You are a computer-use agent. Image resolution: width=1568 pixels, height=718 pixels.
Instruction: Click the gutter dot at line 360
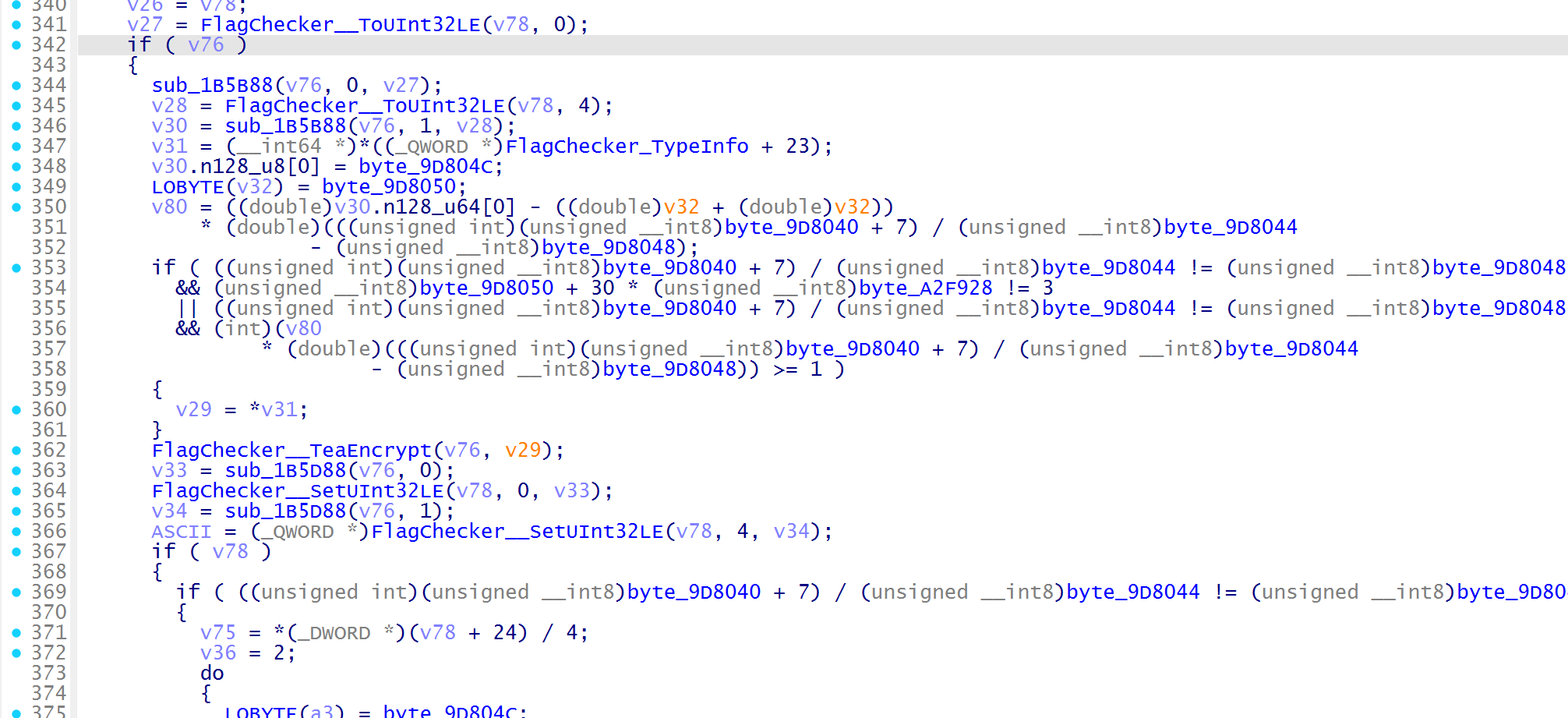click(16, 410)
